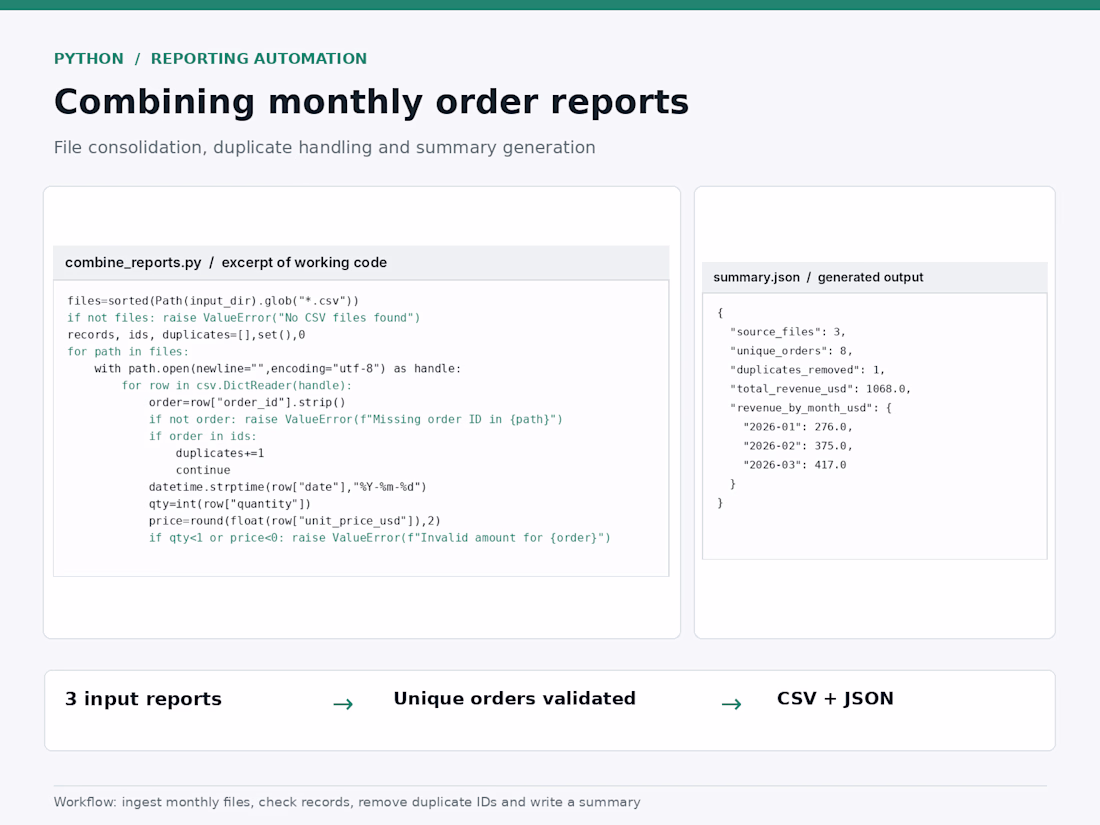
Task: Click the "PYTHON" breadcrumb text
Action: [88, 58]
